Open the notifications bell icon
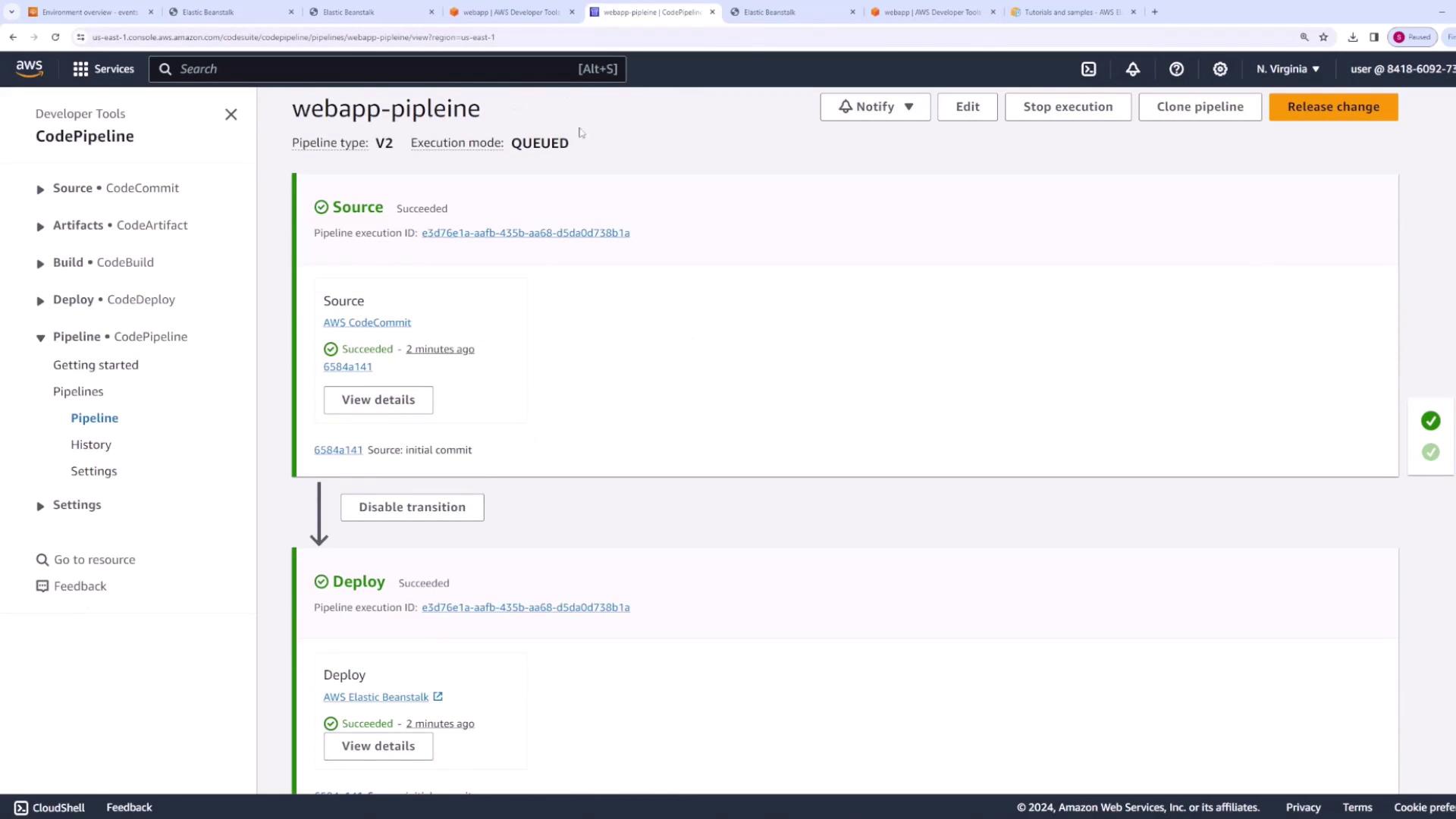1456x819 pixels. (1132, 69)
